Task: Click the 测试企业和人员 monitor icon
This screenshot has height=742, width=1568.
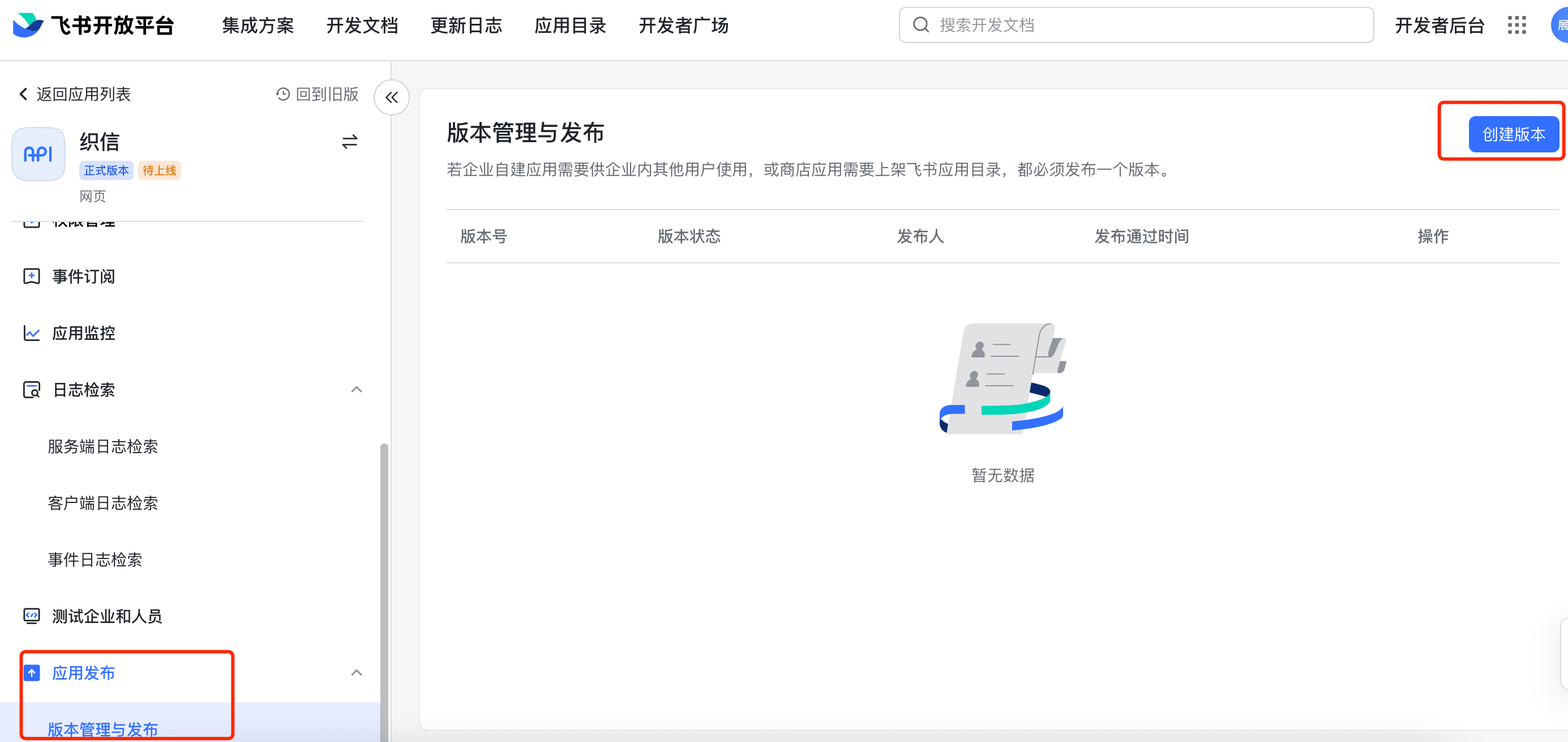Action: pyautogui.click(x=32, y=616)
